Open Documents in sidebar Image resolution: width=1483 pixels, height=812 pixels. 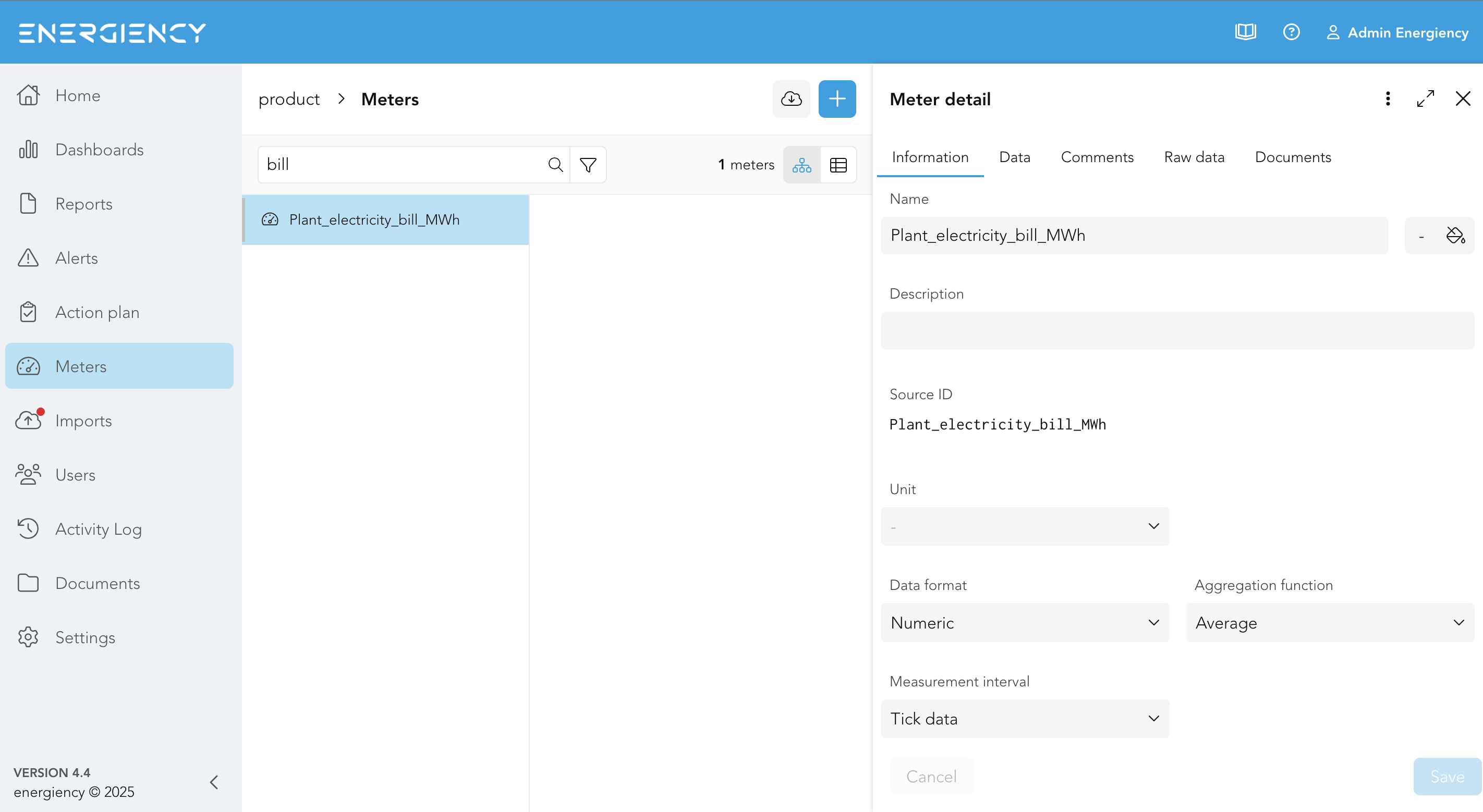pyautogui.click(x=119, y=583)
